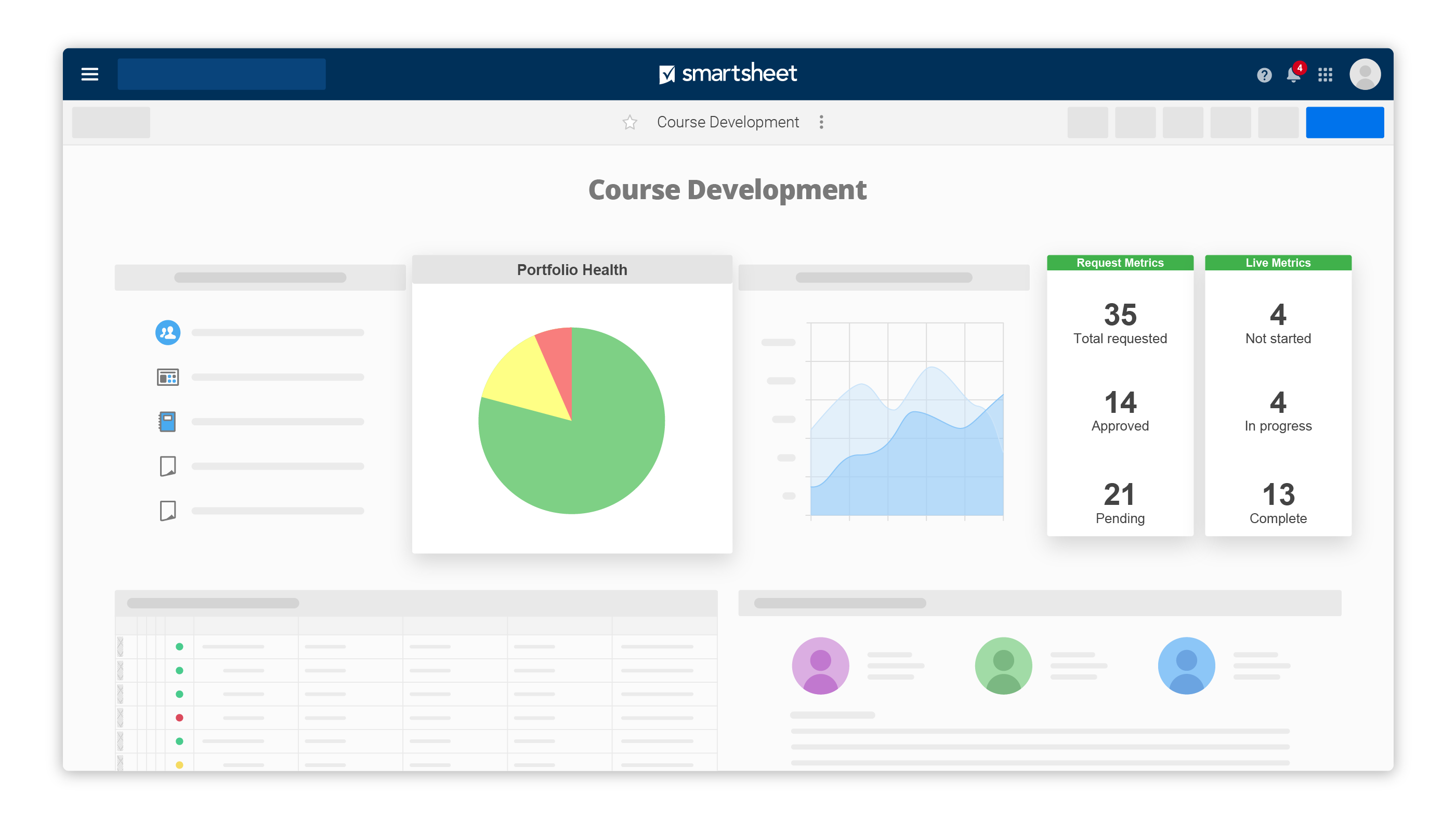This screenshot has width=1456, height=820.
Task: Select the contacts icon in the left widget
Action: (168, 333)
